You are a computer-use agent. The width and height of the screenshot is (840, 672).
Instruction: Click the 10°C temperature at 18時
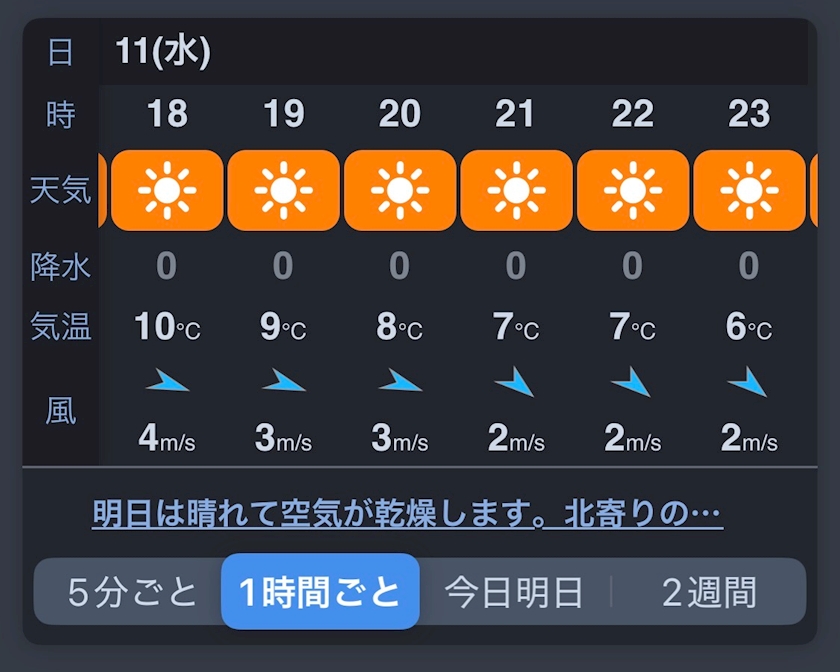tap(167, 327)
